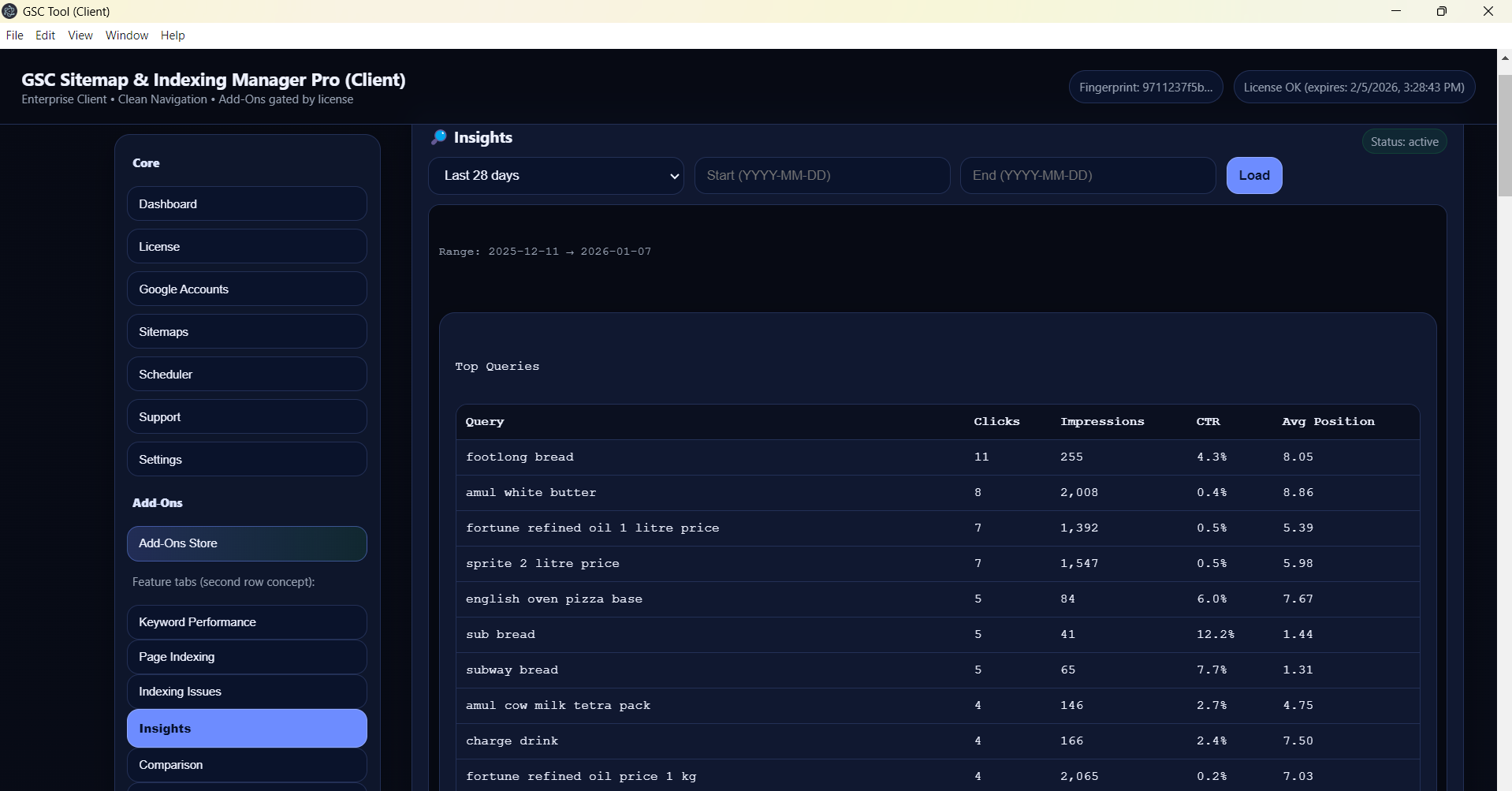Switch to Keyword Performance feature tab
Screen dimensions: 1512x791
[247, 622]
